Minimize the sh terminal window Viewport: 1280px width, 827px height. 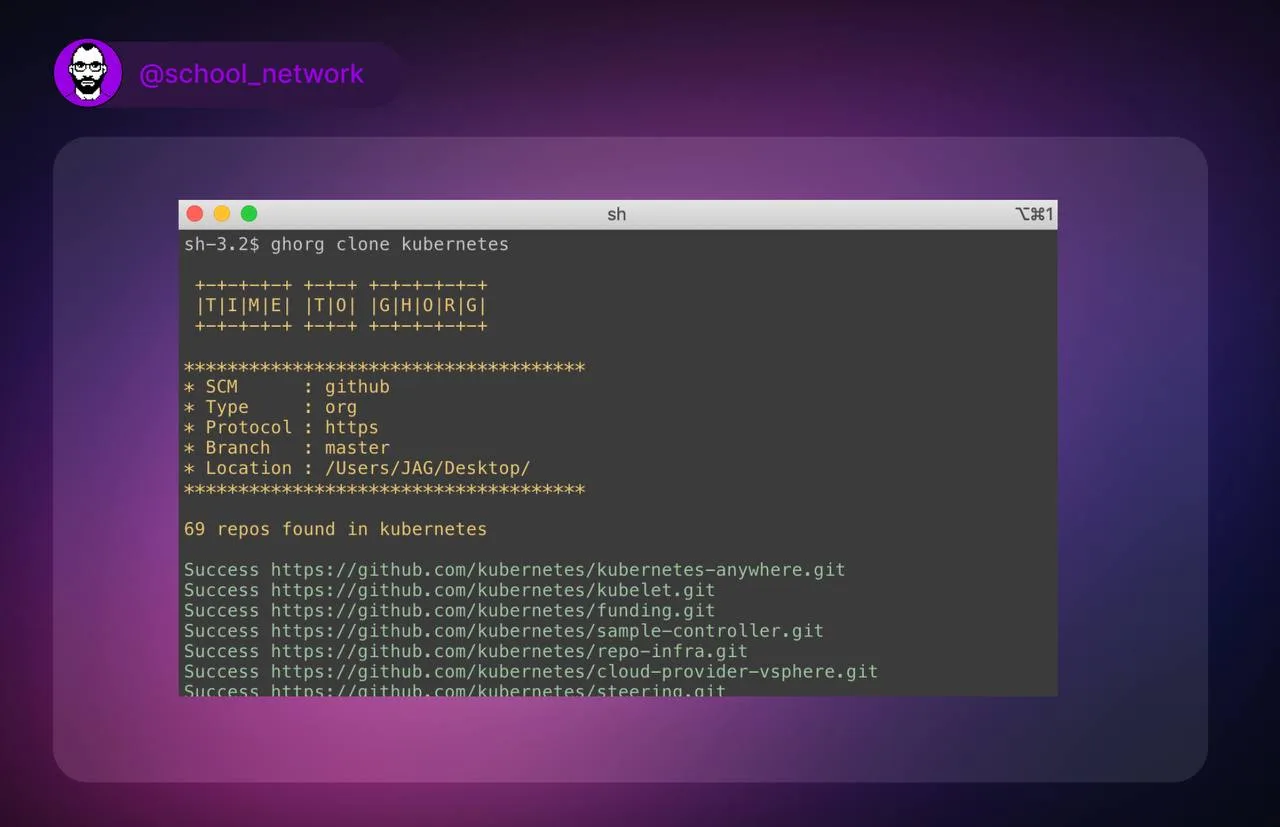click(222, 214)
